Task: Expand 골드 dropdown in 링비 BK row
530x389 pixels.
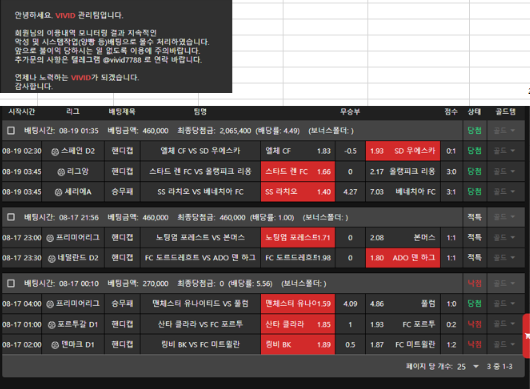Action: pos(505,344)
